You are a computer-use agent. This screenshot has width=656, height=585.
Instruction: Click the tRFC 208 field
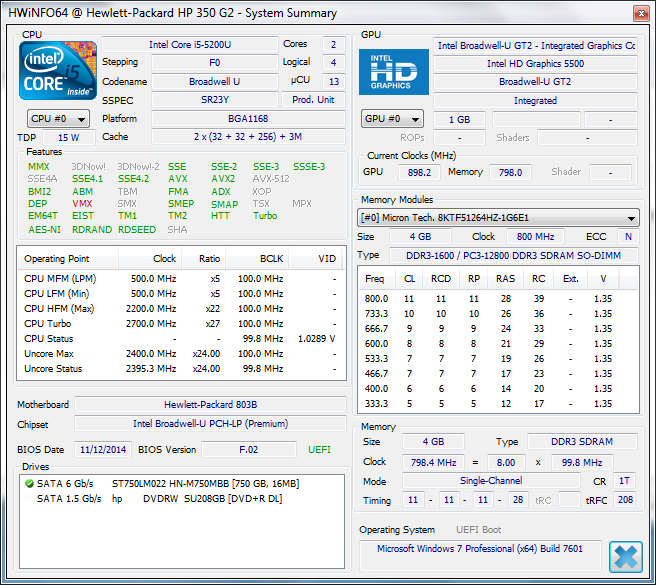click(x=625, y=500)
